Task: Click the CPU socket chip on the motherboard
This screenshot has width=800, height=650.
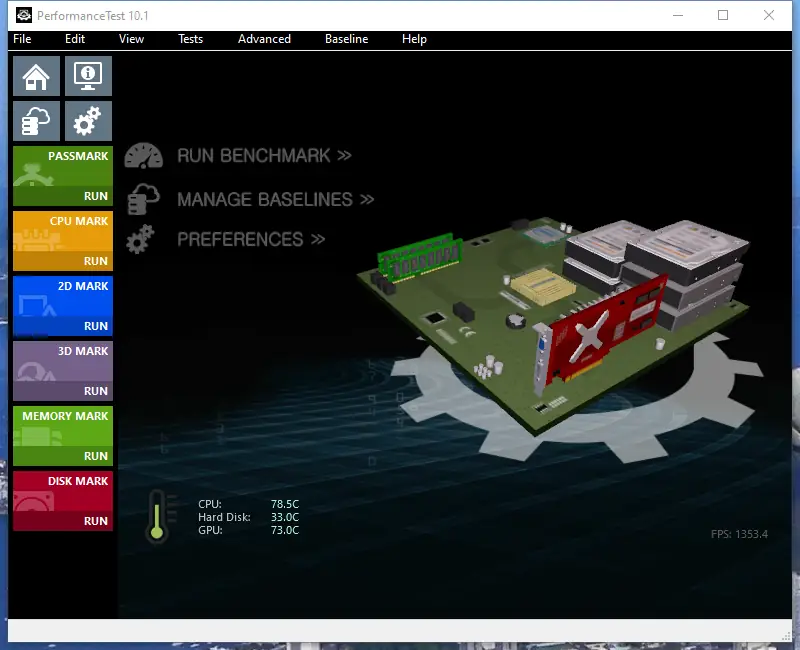Action: tap(543, 286)
